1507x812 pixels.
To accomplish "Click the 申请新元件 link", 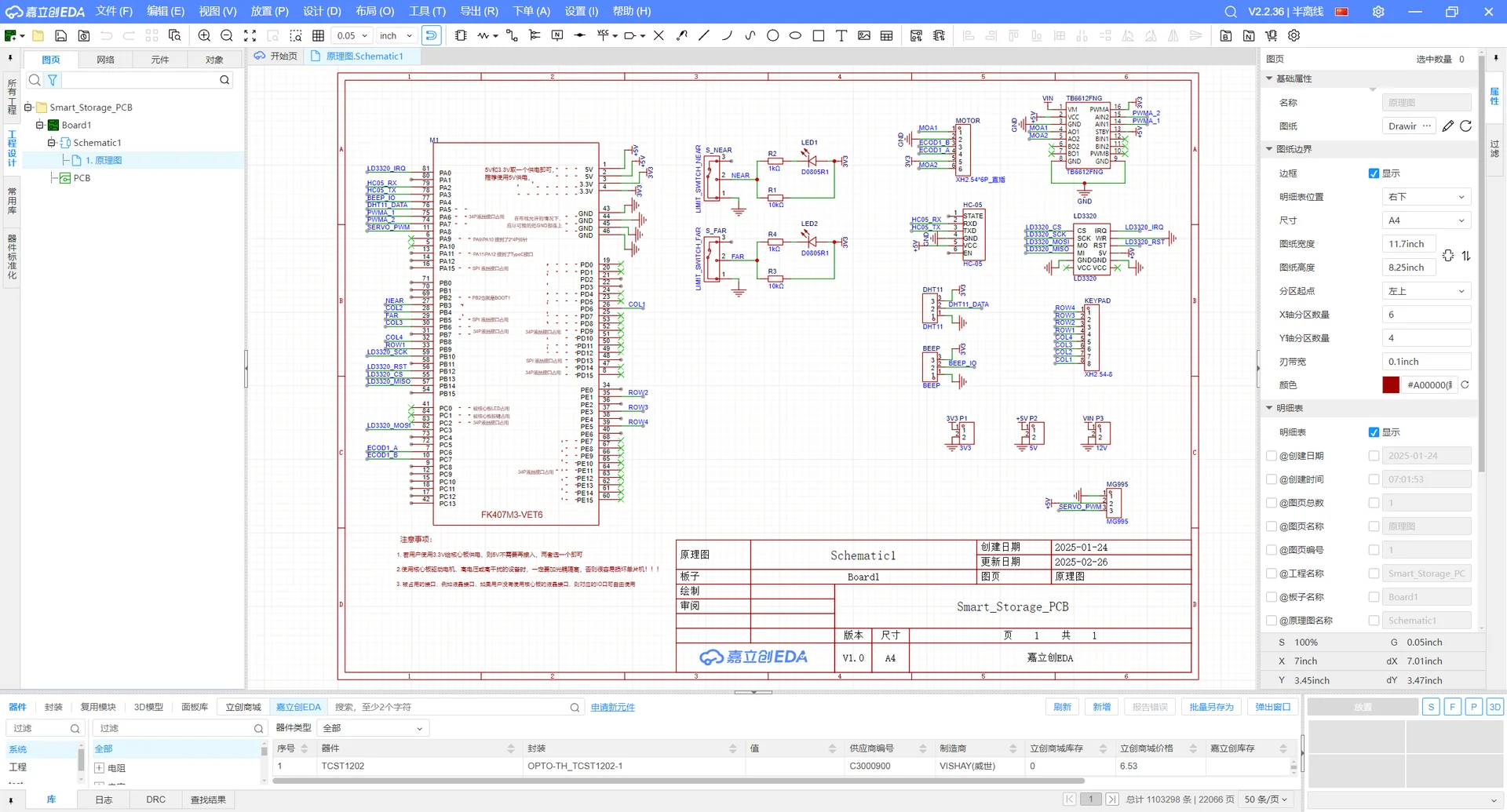I will (613, 707).
